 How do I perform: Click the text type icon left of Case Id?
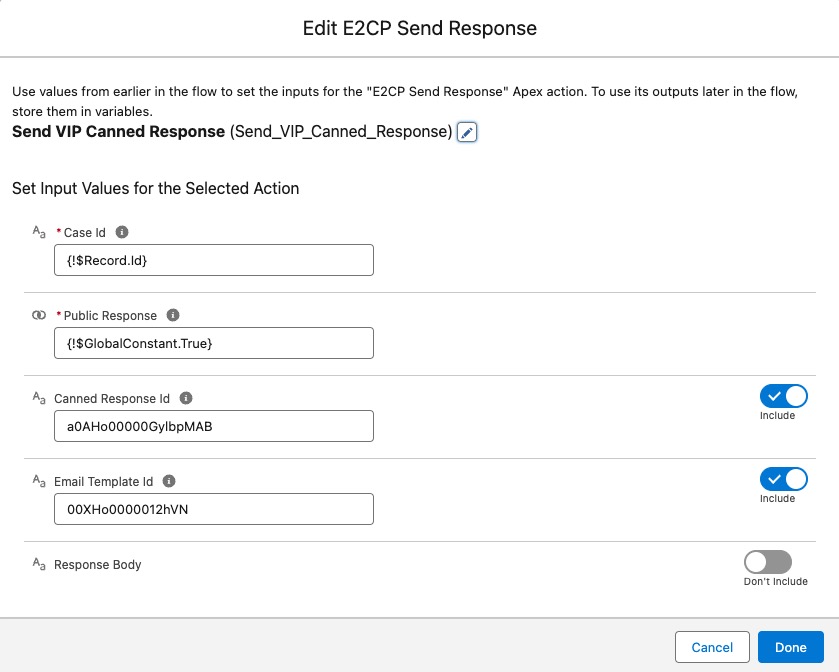click(39, 232)
